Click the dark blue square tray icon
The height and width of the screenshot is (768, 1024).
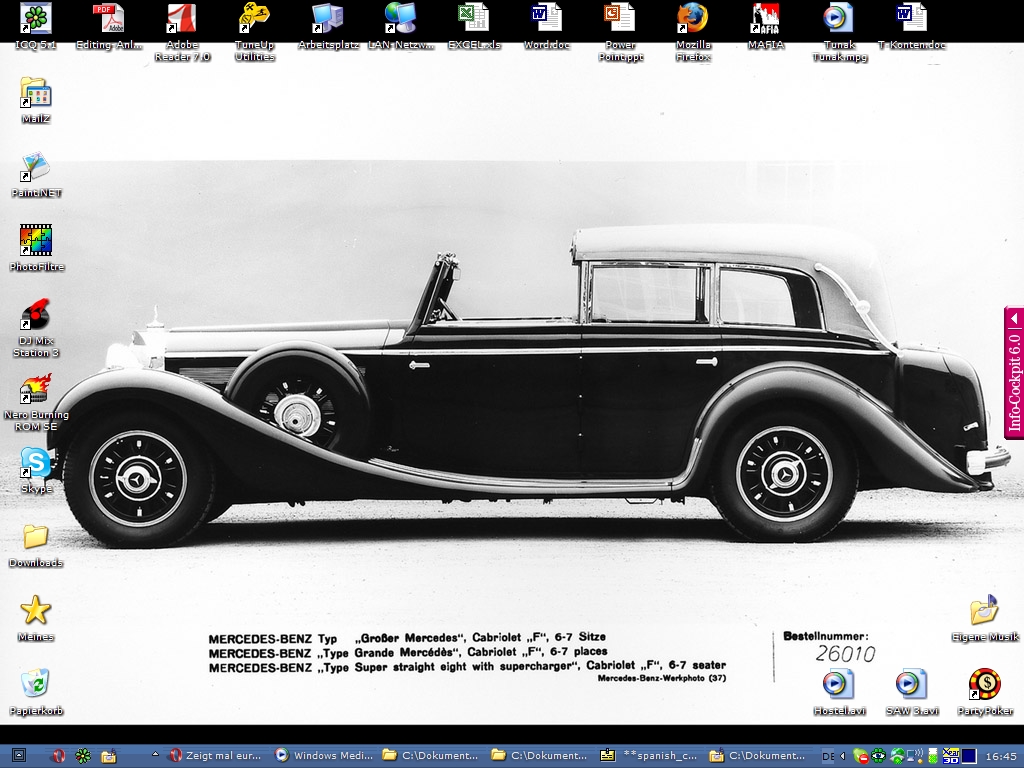tap(969, 756)
